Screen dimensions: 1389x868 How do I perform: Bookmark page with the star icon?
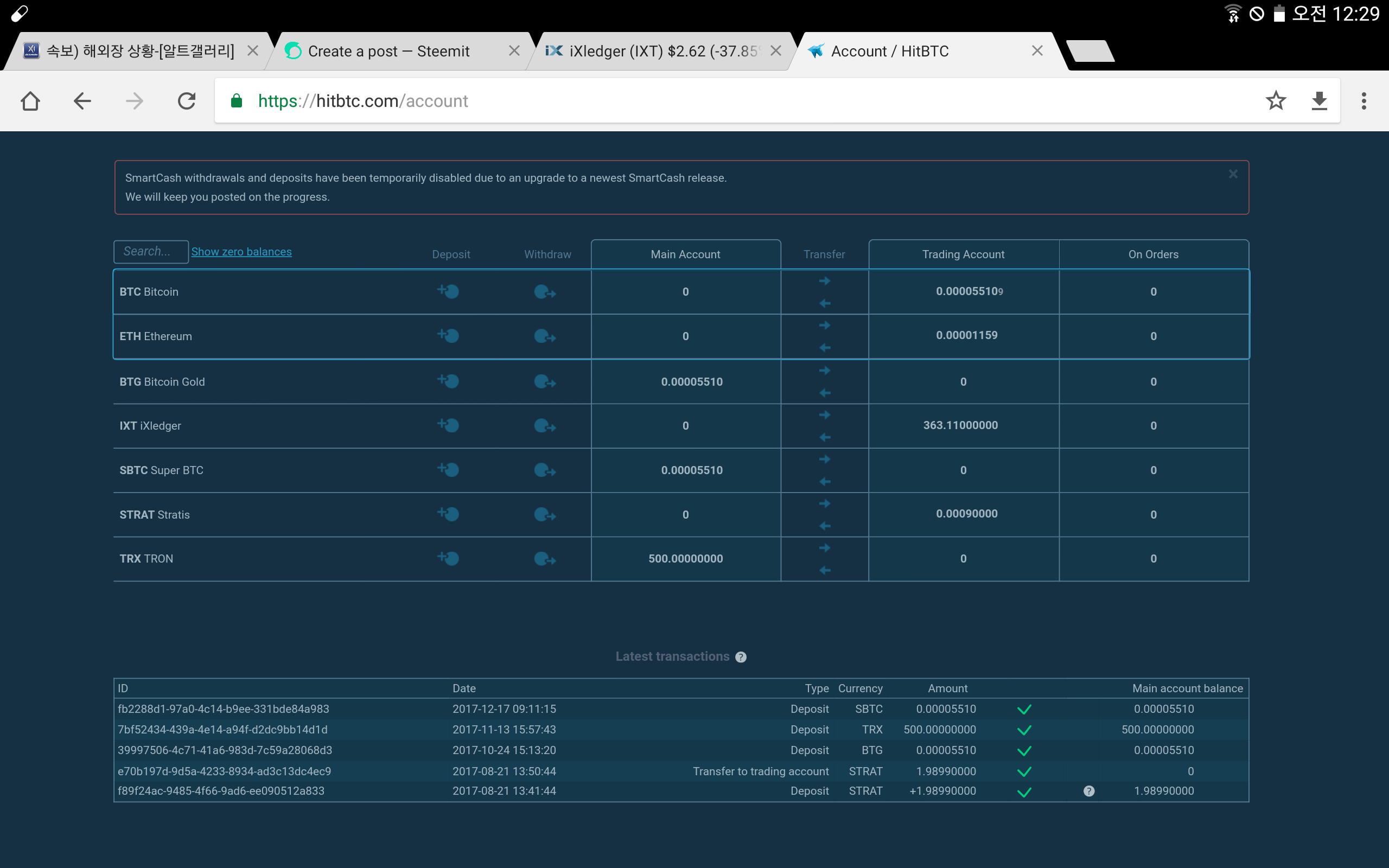coord(1276,101)
